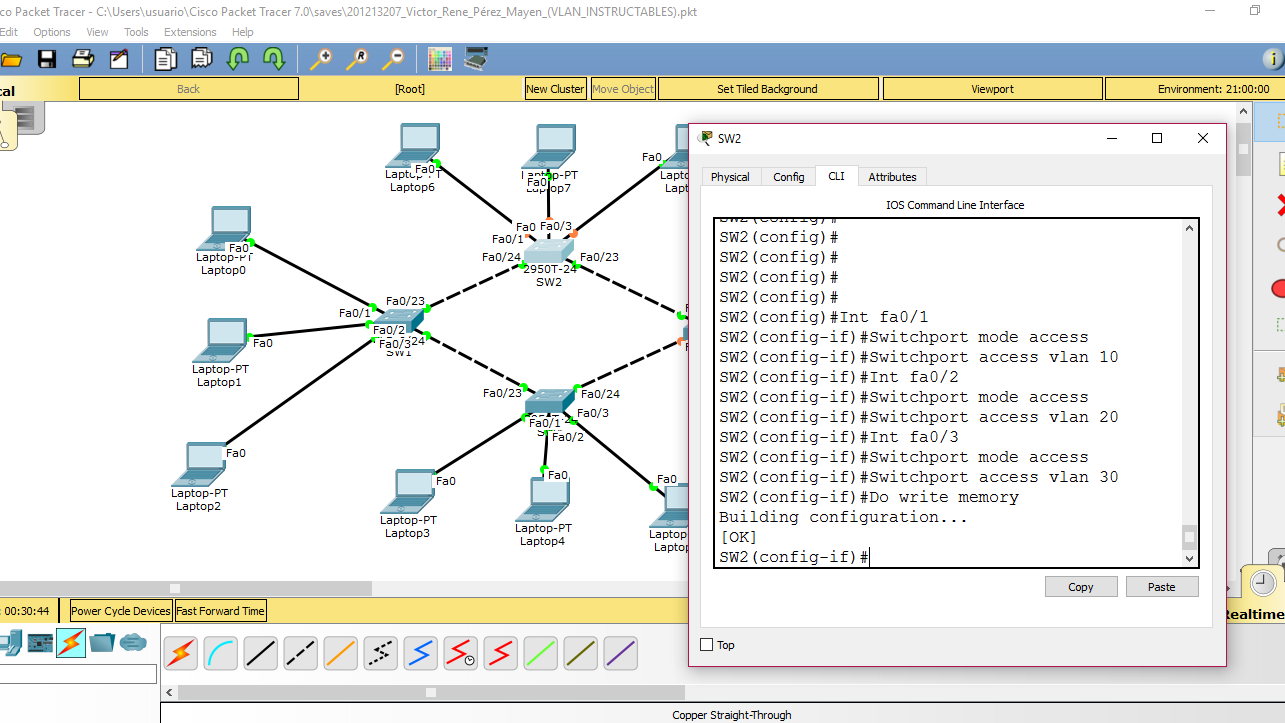
Task: Print using the printer toolbar icon
Action: (83, 59)
